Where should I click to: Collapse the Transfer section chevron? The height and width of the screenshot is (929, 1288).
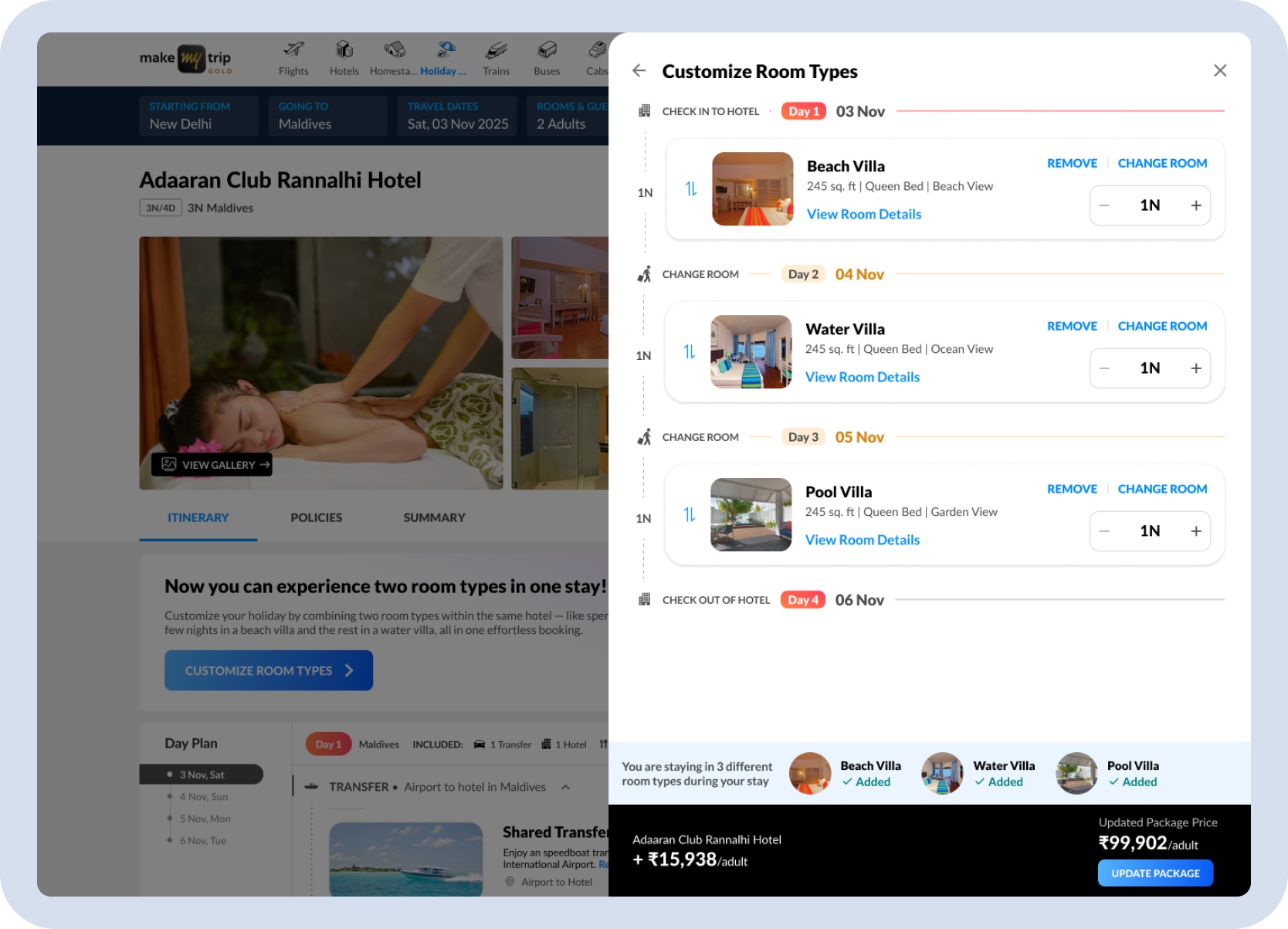566,788
